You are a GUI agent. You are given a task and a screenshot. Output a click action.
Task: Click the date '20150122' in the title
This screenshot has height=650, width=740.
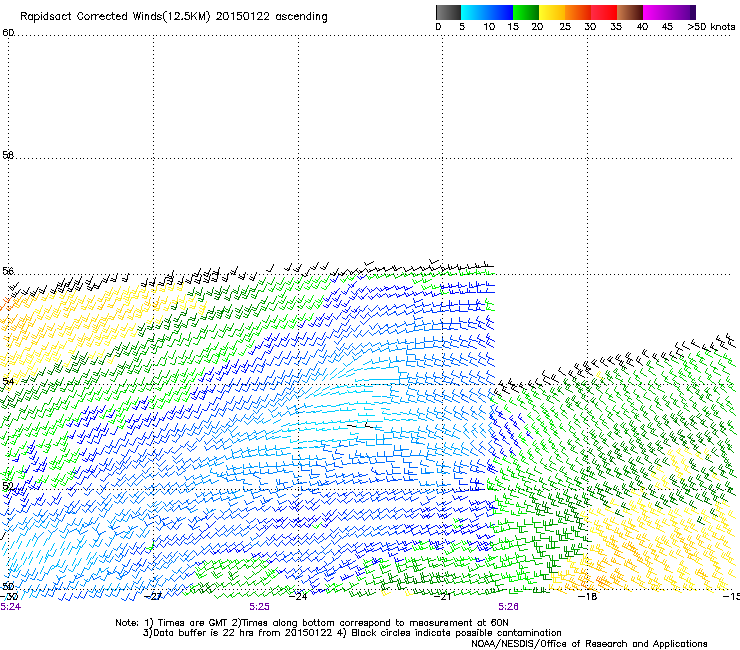tap(243, 16)
